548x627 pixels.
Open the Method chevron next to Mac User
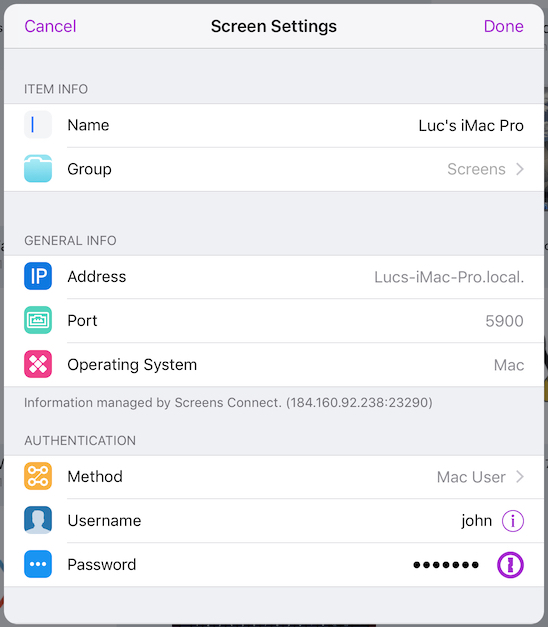pyautogui.click(x=520, y=477)
